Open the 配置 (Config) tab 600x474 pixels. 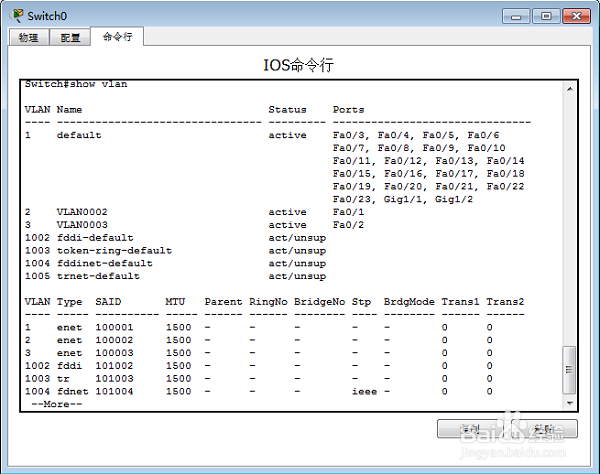click(70, 37)
